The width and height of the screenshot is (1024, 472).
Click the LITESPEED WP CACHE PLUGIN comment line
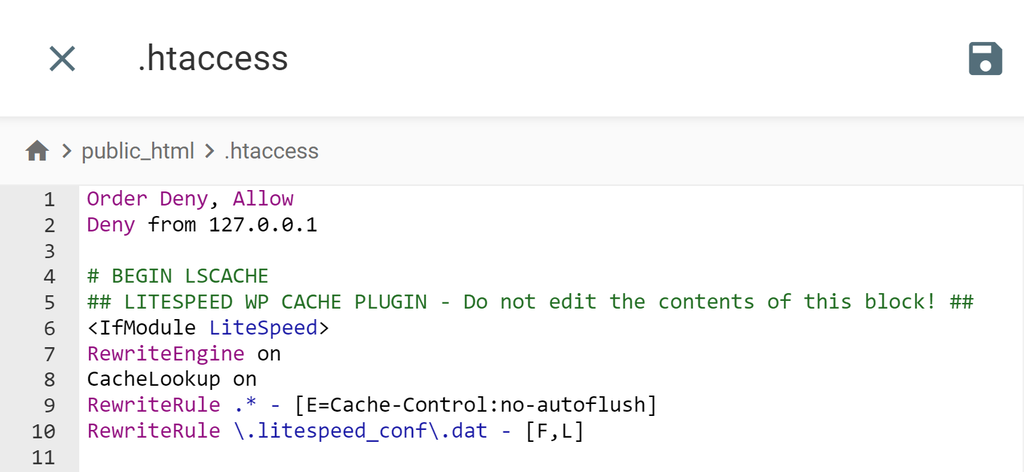click(530, 302)
